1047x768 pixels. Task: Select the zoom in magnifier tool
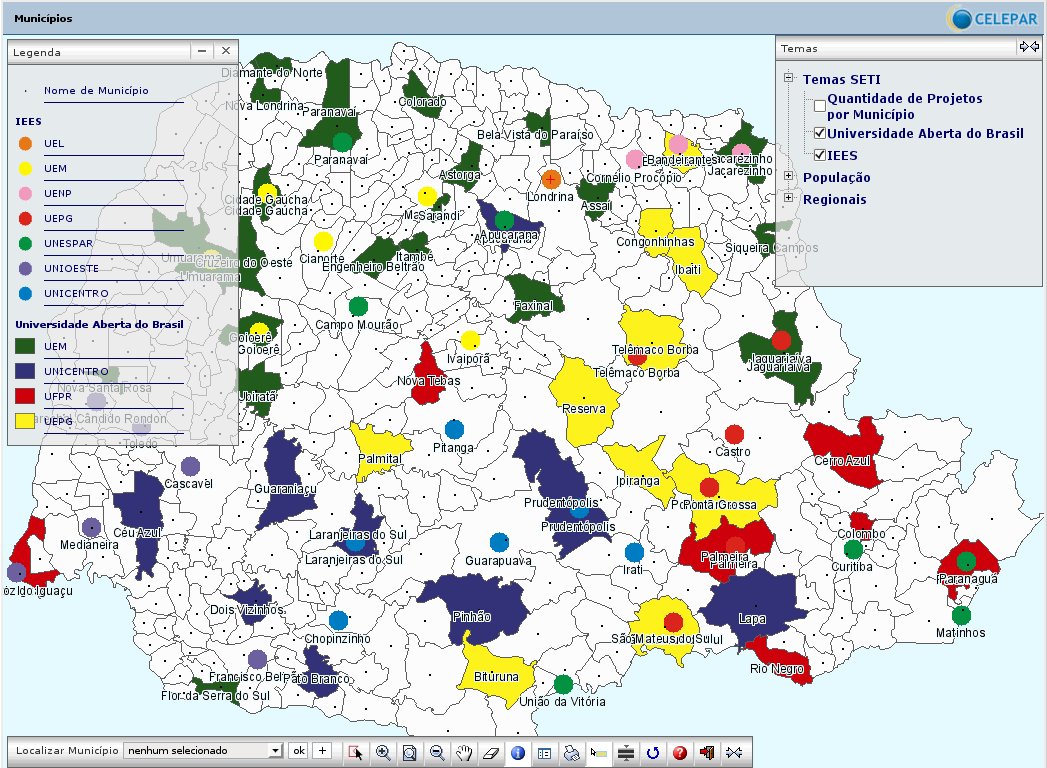pyautogui.click(x=382, y=752)
